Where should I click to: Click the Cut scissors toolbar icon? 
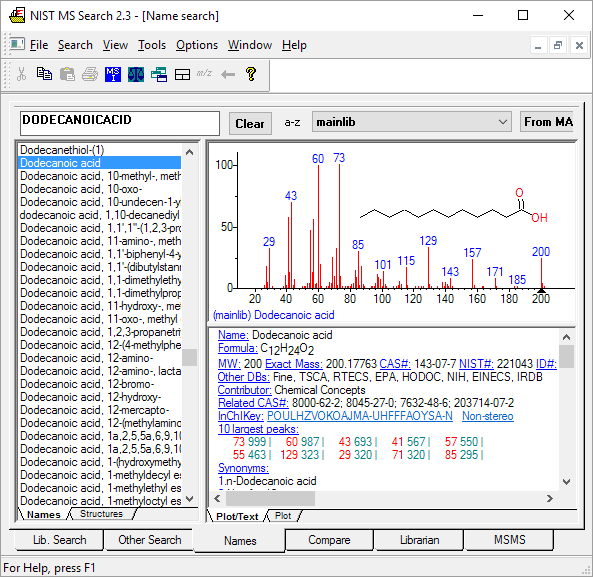point(22,74)
